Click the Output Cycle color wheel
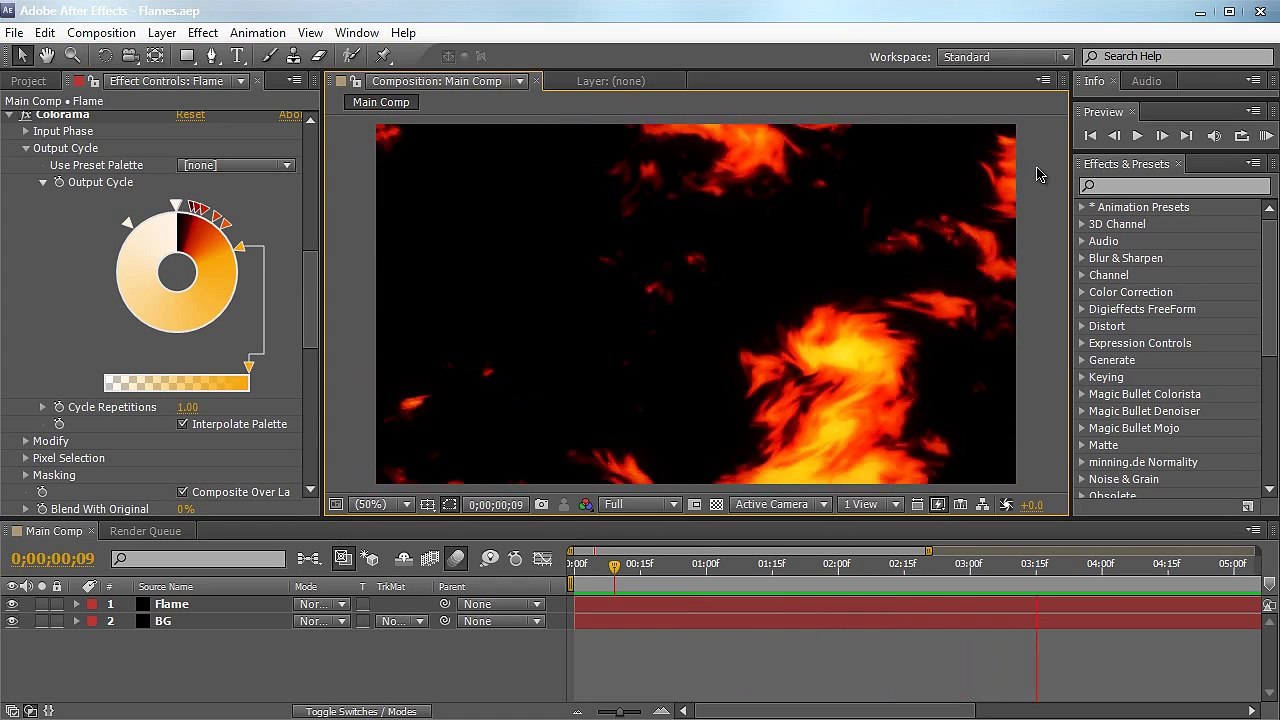Screen dimensions: 1280x720 coord(177,272)
